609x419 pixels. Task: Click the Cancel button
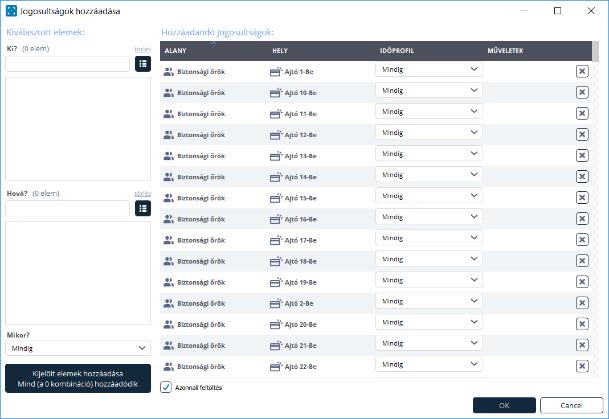pos(571,405)
